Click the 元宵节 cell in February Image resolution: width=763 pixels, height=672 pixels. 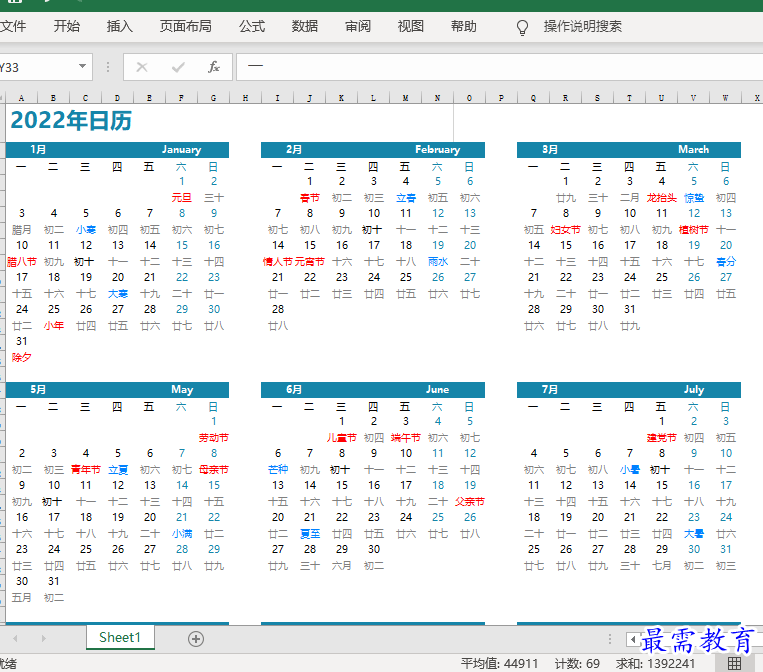[x=309, y=262]
